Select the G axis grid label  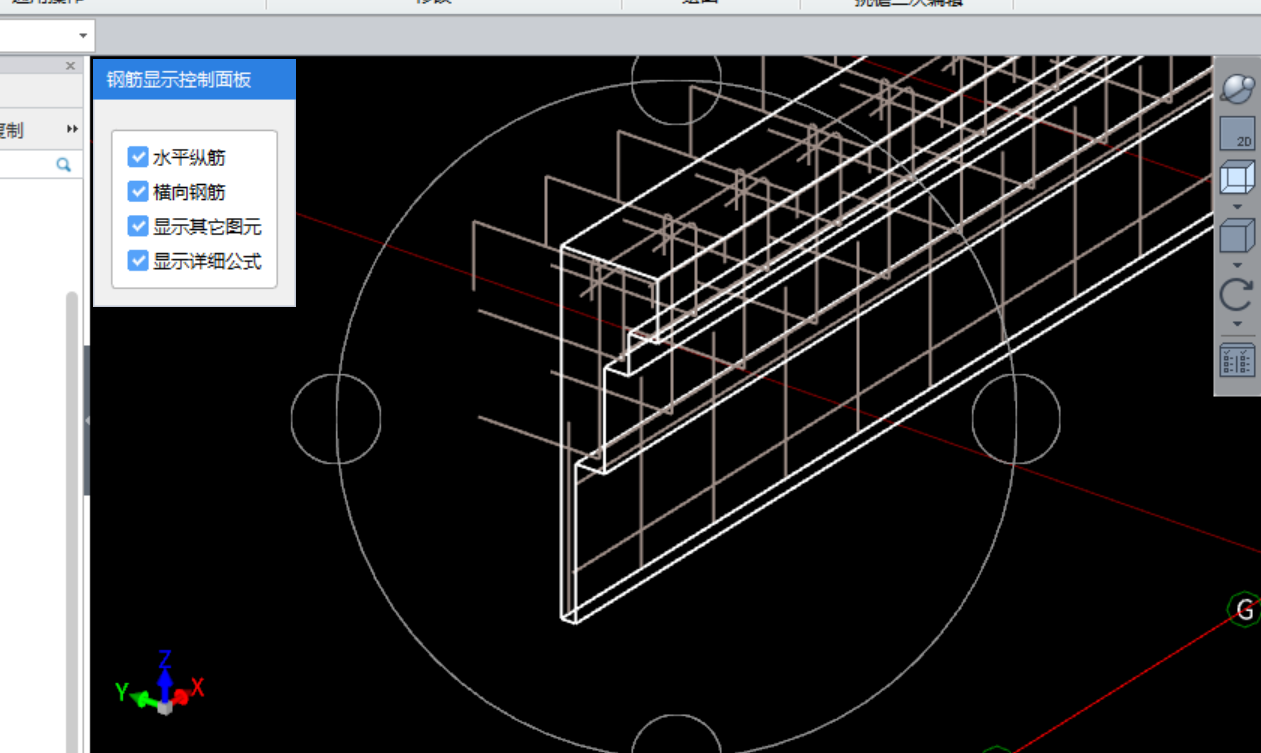pyautogui.click(x=1244, y=609)
